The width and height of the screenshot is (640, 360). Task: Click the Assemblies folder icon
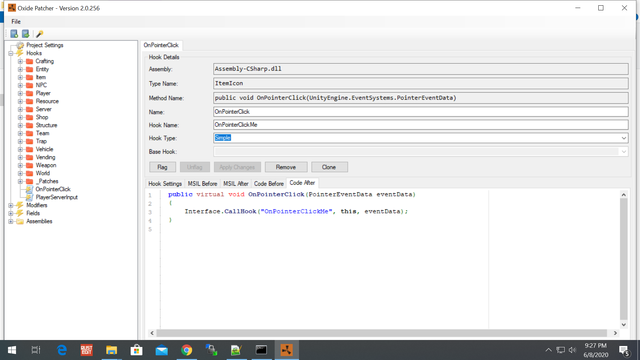[x=20, y=221]
